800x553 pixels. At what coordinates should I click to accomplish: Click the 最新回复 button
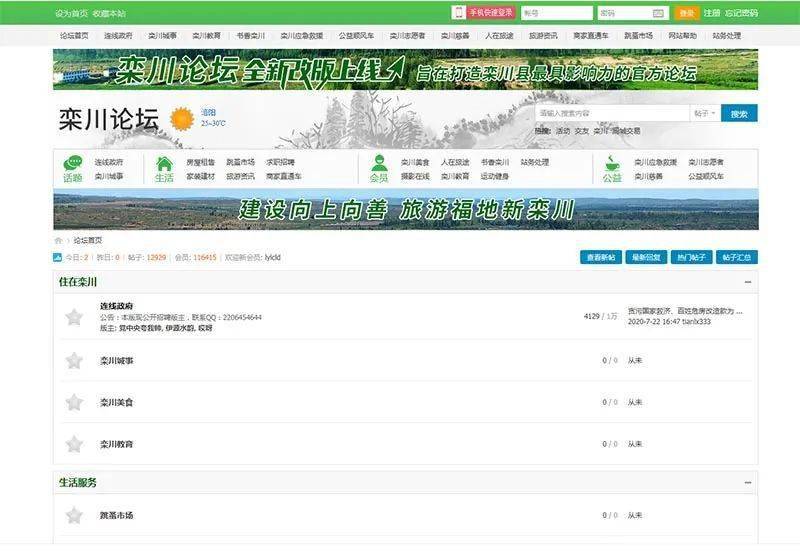[646, 258]
